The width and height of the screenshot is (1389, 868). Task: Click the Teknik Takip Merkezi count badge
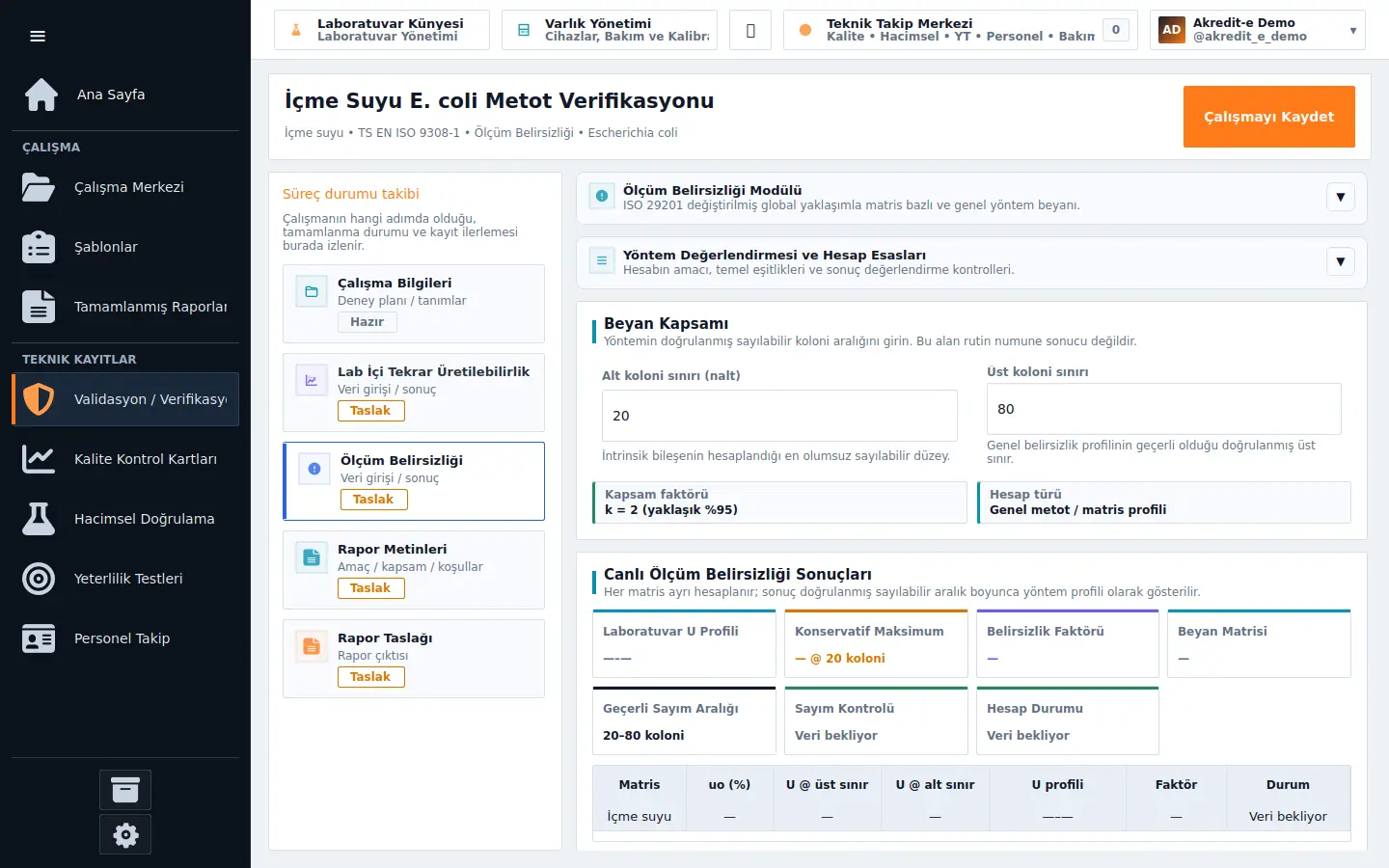tap(1116, 30)
